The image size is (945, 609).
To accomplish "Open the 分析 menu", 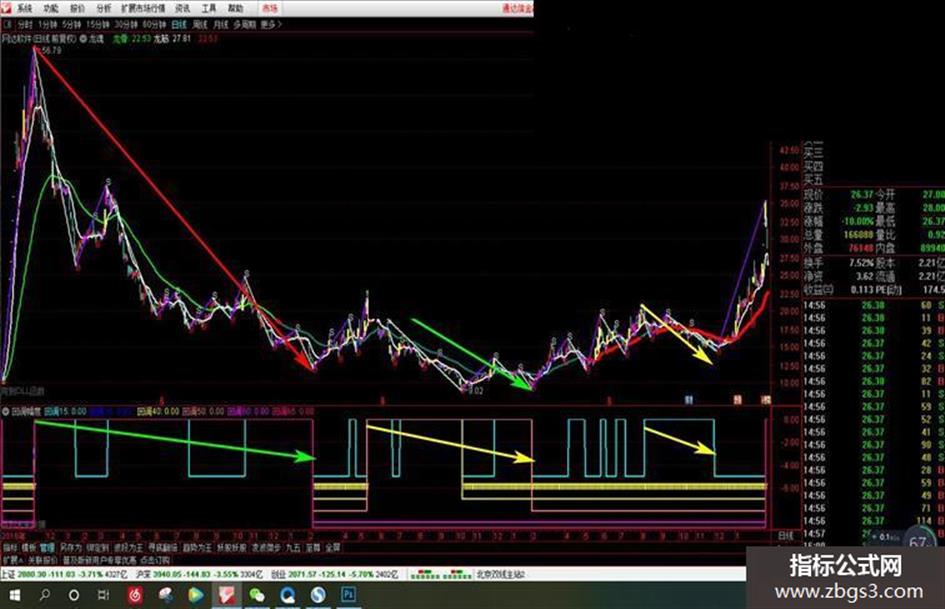I will click(x=104, y=8).
